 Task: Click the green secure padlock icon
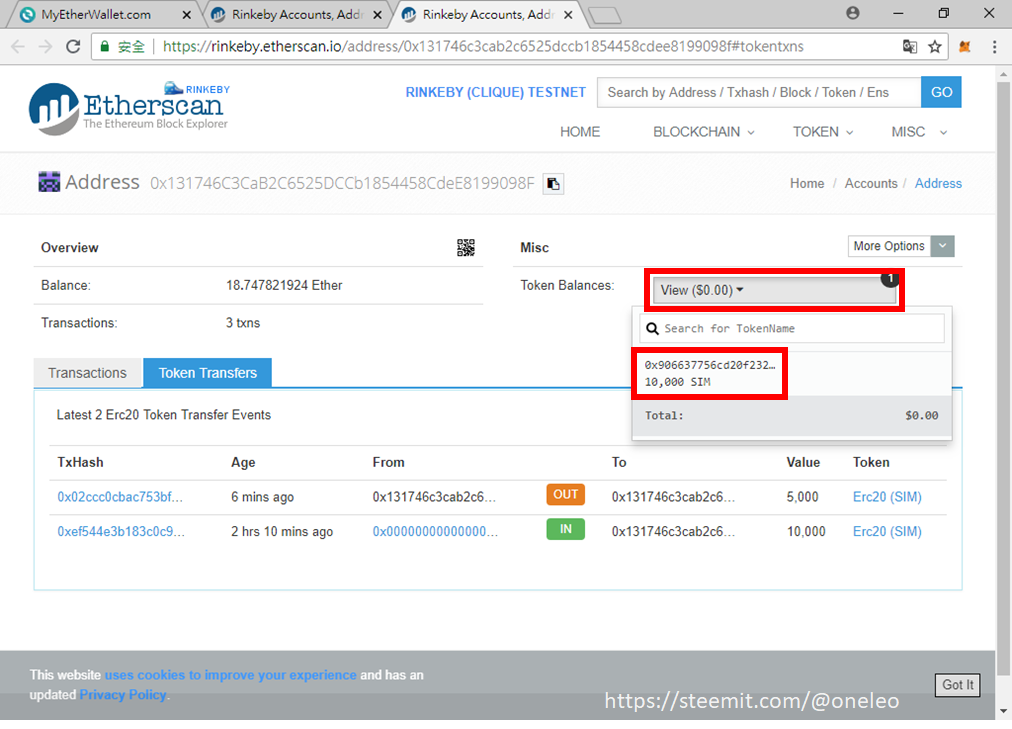tap(105, 46)
